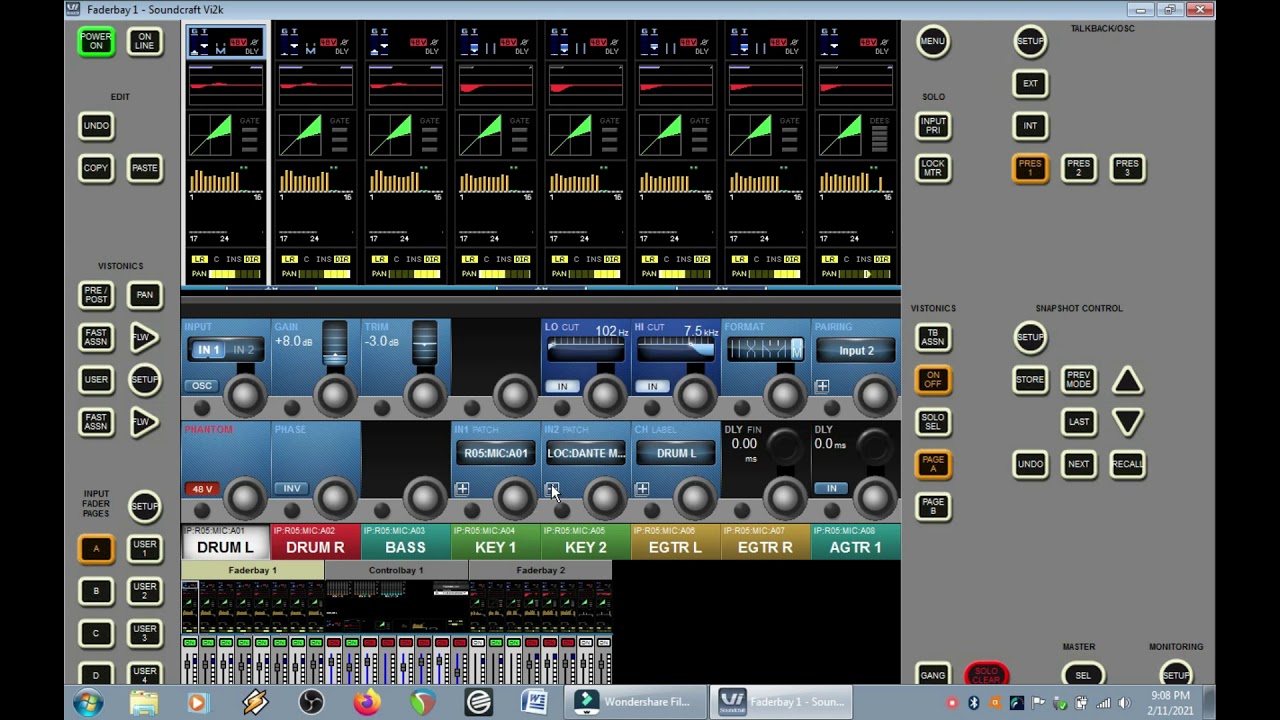Recall the snapshot with RECALL
1280x720 pixels.
pos(1127,464)
